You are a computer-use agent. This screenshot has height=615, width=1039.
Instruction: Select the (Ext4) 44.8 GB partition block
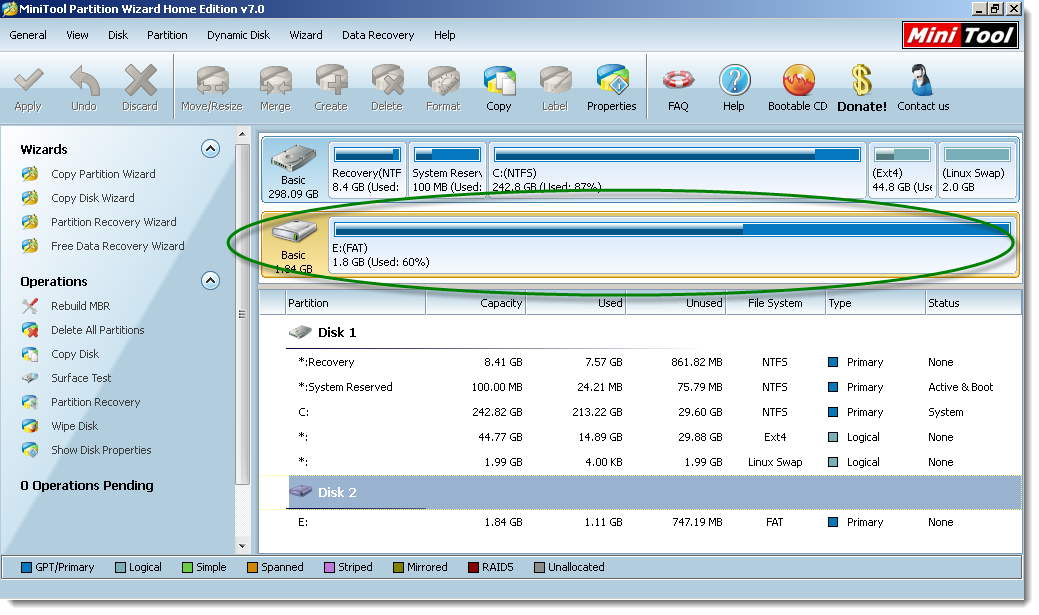pos(902,170)
